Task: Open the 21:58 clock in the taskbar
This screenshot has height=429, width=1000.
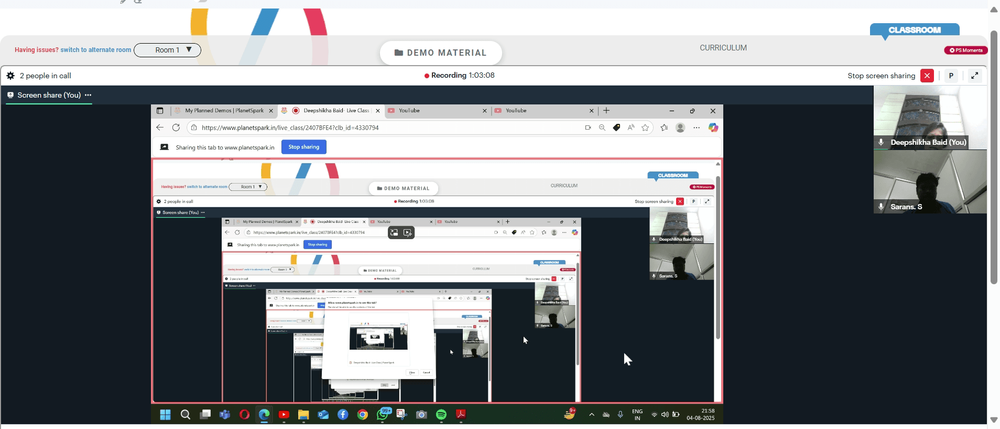Action: [x=701, y=414]
